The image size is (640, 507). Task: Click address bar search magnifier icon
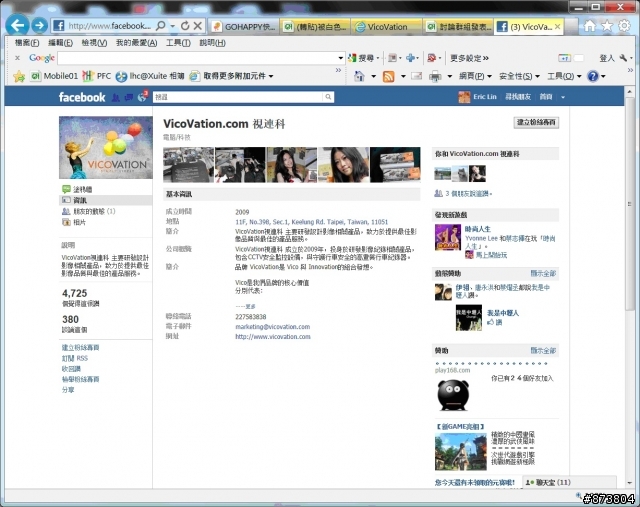click(x=161, y=26)
